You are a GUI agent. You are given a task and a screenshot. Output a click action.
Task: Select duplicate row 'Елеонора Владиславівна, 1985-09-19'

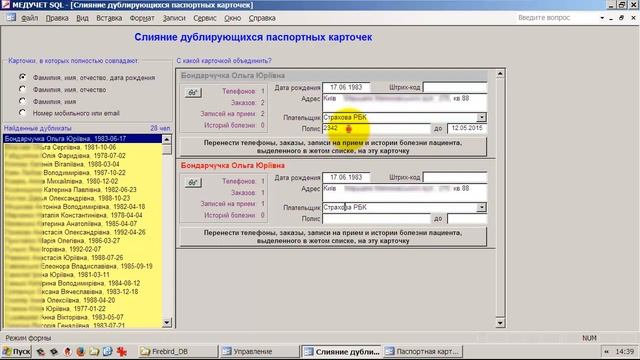(x=83, y=266)
